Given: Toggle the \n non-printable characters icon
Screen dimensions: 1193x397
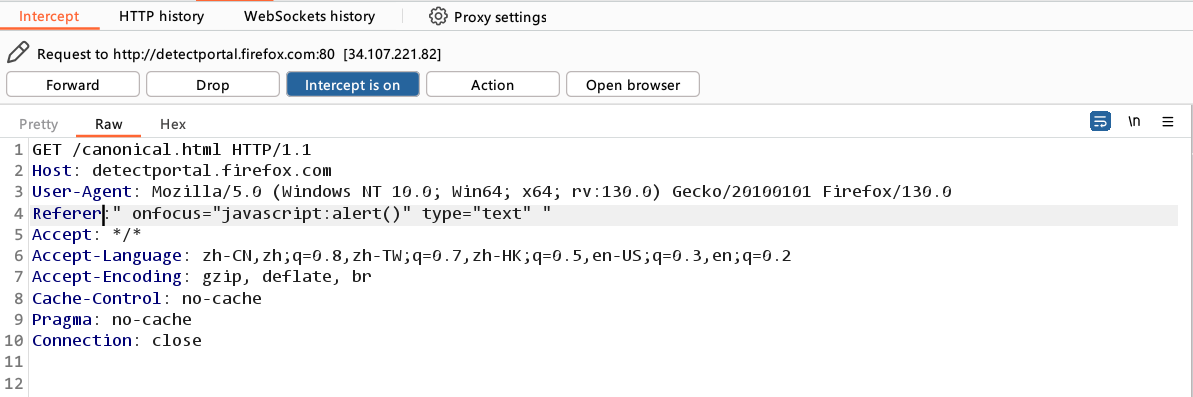Looking at the screenshot, I should [1134, 122].
